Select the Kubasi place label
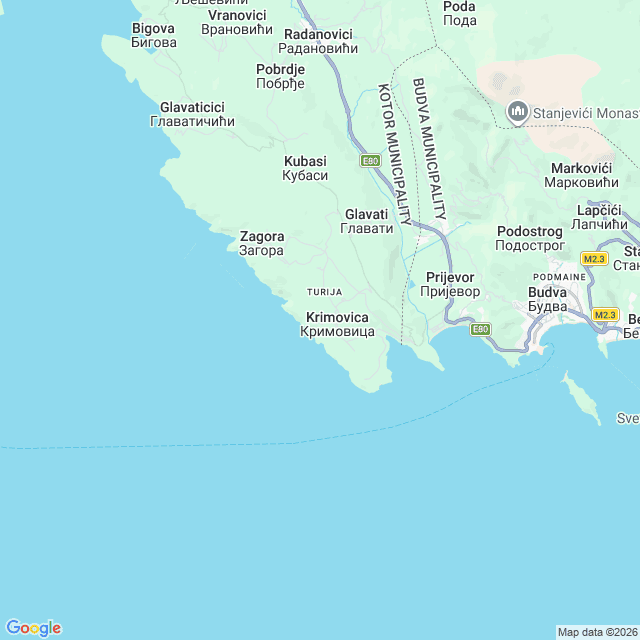The image size is (640, 640). [x=305, y=168]
